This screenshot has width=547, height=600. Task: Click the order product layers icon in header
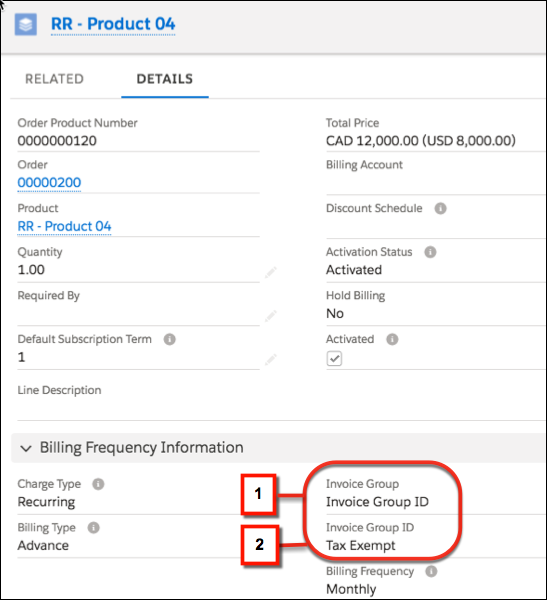coord(26,24)
